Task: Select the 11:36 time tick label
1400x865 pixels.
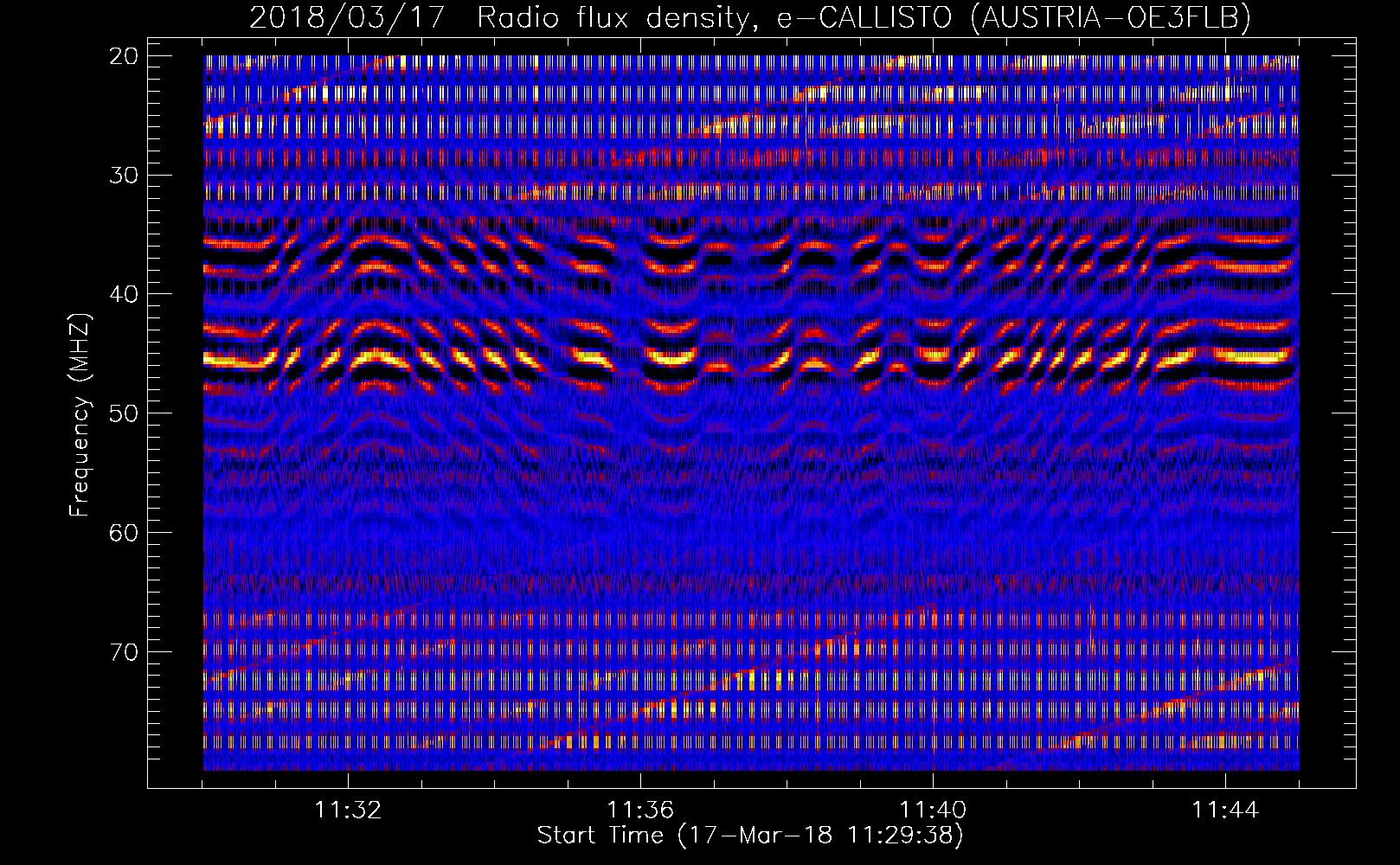Action: tap(640, 811)
